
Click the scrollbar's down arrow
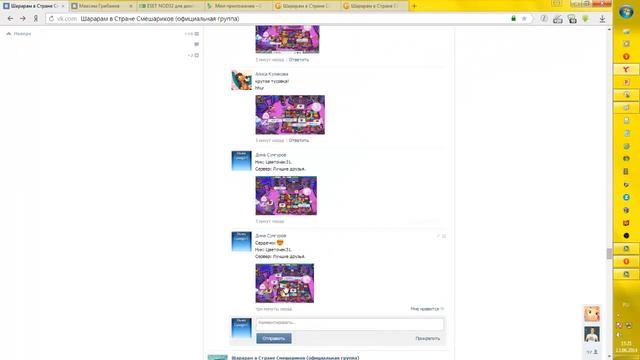(609, 357)
